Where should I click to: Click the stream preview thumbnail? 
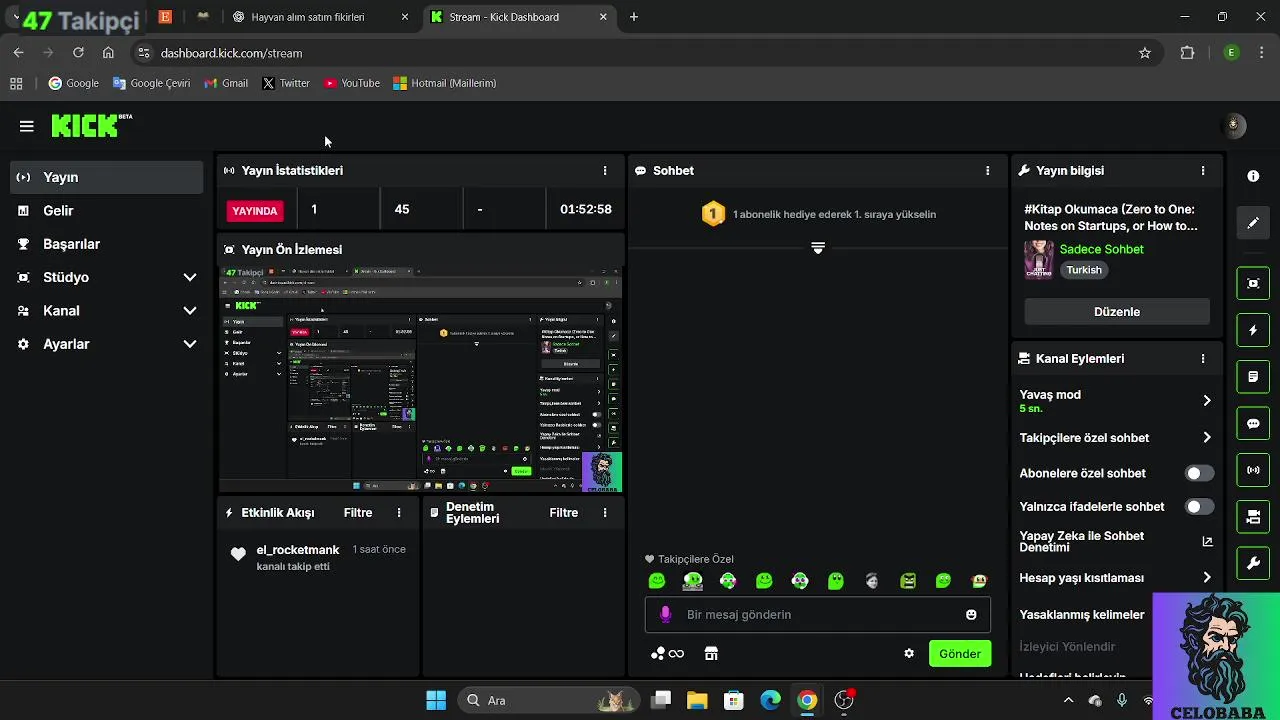coord(421,380)
